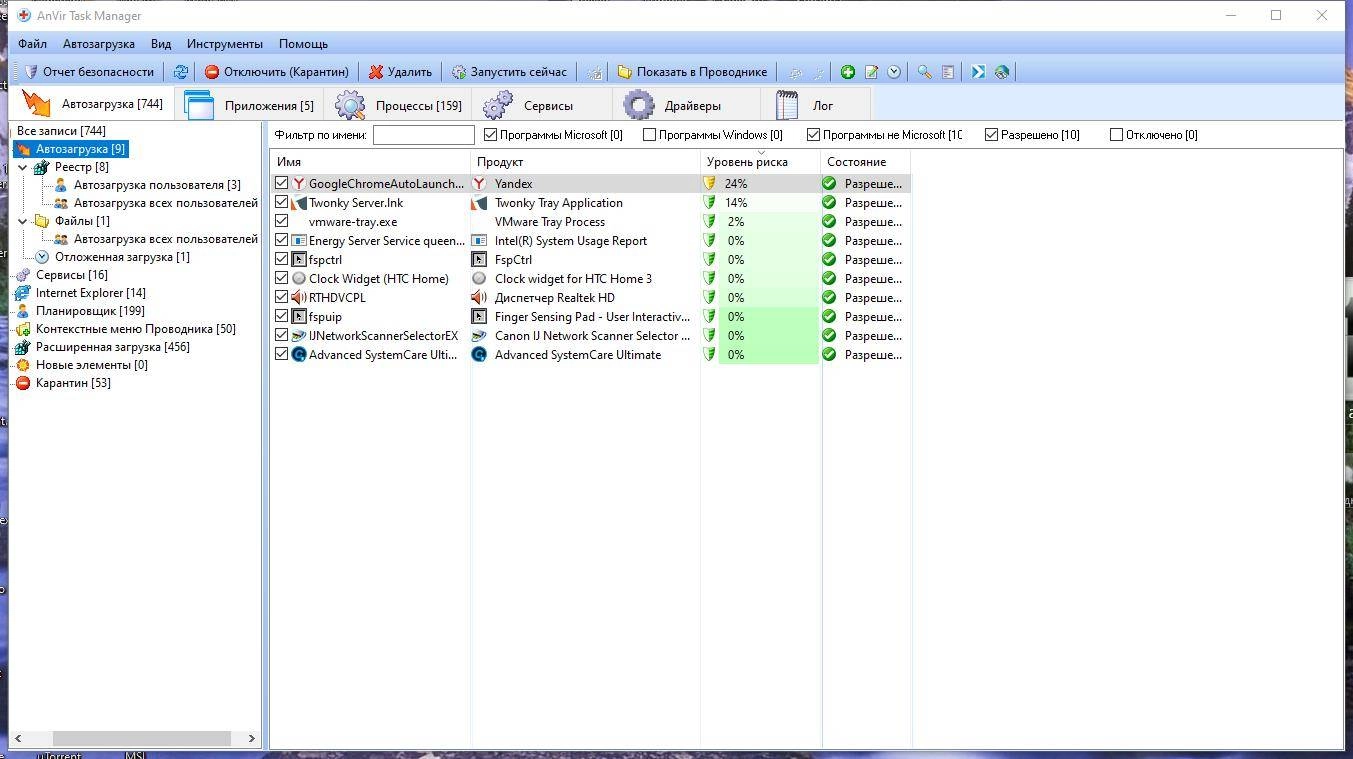1353x759 pixels.
Task: Switch to the Приложения [5] tab
Action: (x=249, y=105)
